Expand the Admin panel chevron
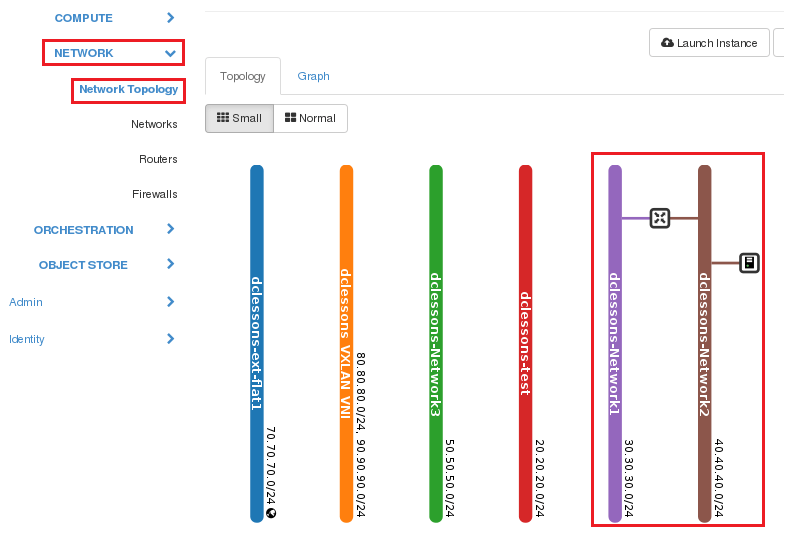 170,302
